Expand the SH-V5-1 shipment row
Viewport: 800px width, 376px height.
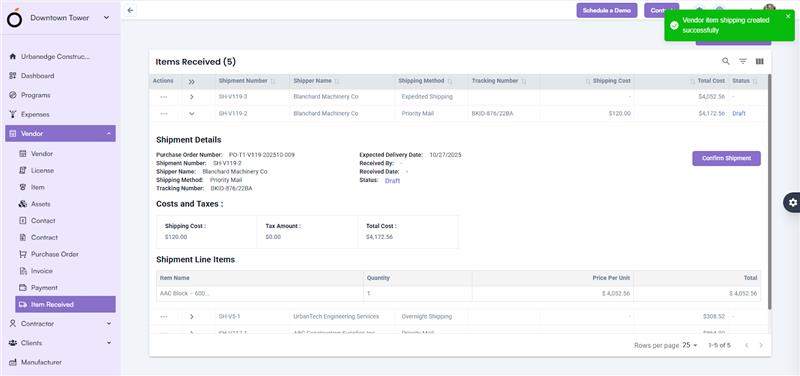[x=191, y=317]
